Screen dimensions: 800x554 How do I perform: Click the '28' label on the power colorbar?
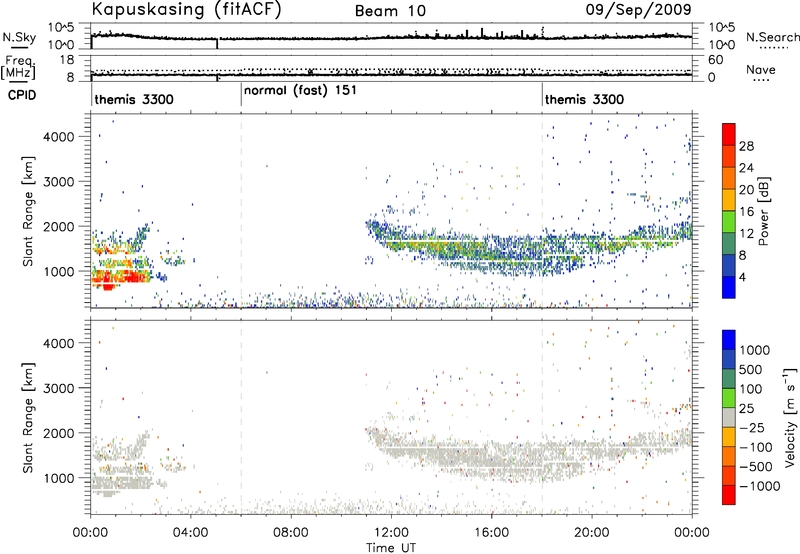[746, 146]
